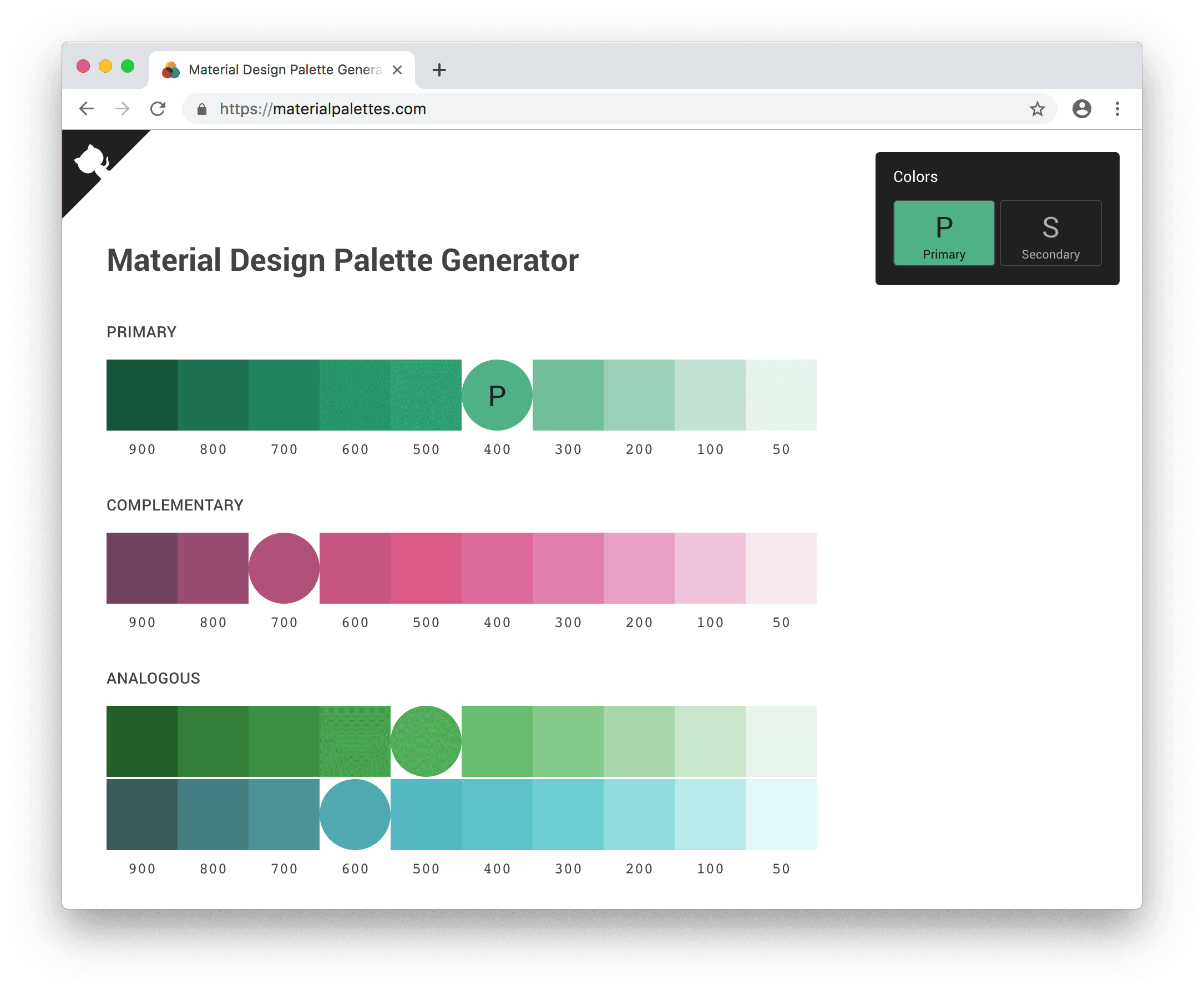Select the circular green Analogous 500 swatch
Viewport: 1204px width, 991px height.
coord(426,741)
